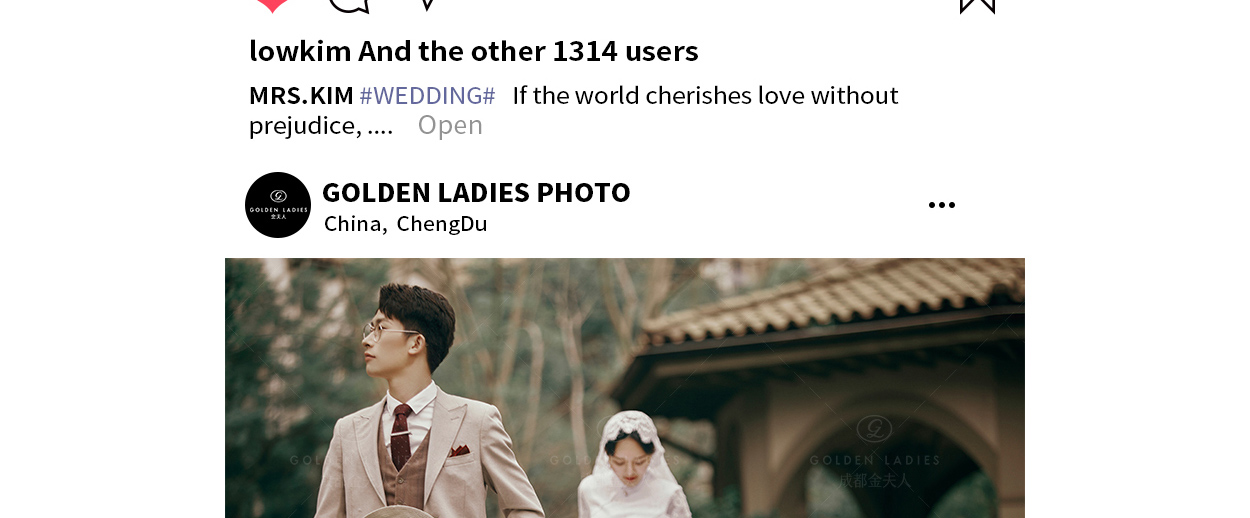Tap the share icon beside comment bubble
The width and height of the screenshot is (1250, 518).
coord(427,4)
